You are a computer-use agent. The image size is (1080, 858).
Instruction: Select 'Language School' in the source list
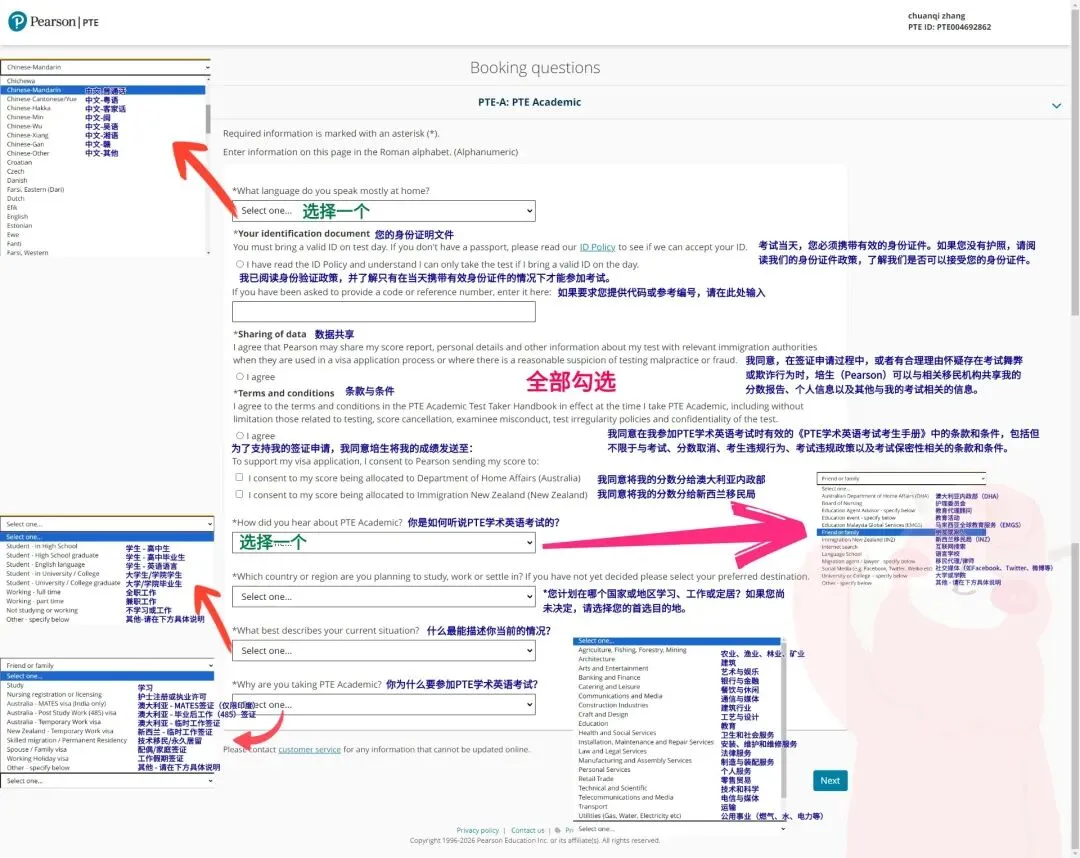coord(842,554)
